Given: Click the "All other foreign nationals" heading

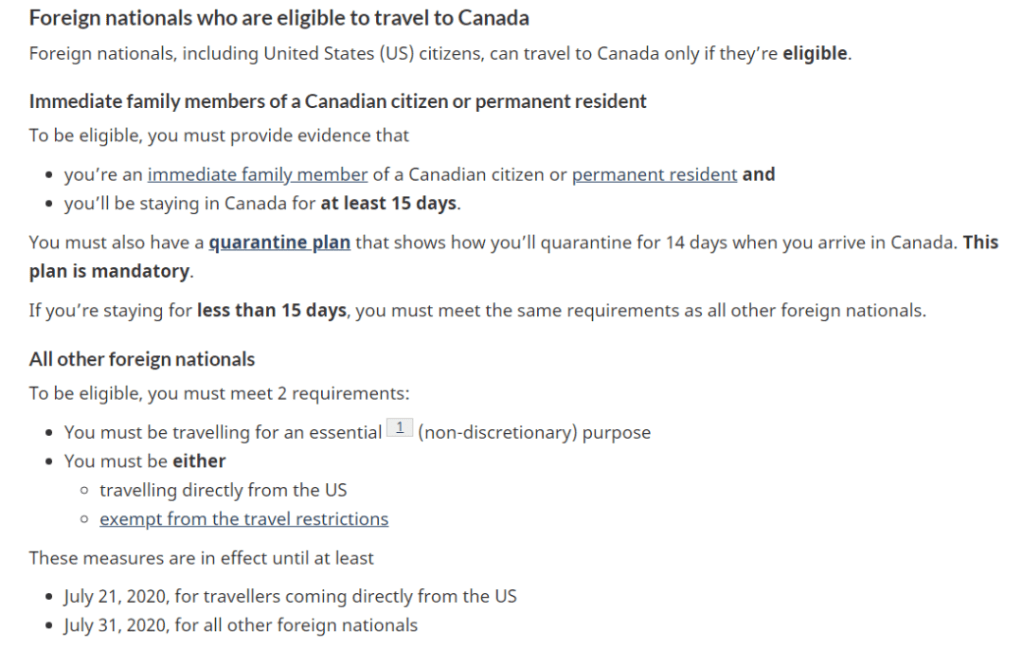Looking at the screenshot, I should click(x=142, y=359).
